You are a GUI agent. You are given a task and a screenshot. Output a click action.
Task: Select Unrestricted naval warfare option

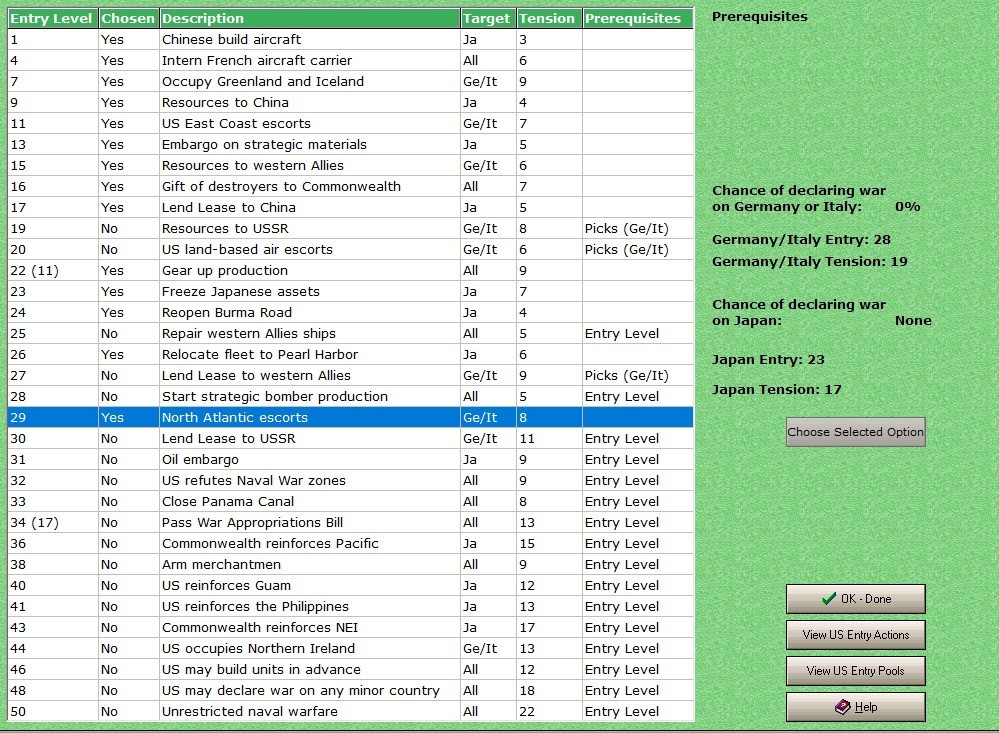click(x=350, y=712)
